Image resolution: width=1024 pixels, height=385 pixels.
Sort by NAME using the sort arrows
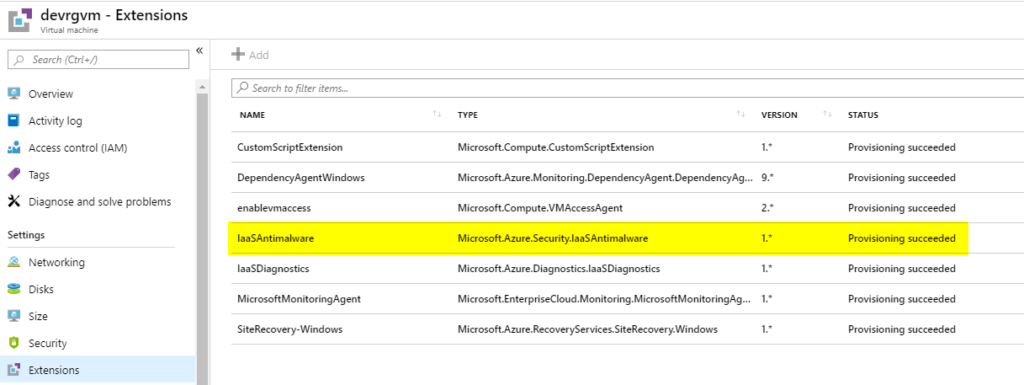click(437, 114)
